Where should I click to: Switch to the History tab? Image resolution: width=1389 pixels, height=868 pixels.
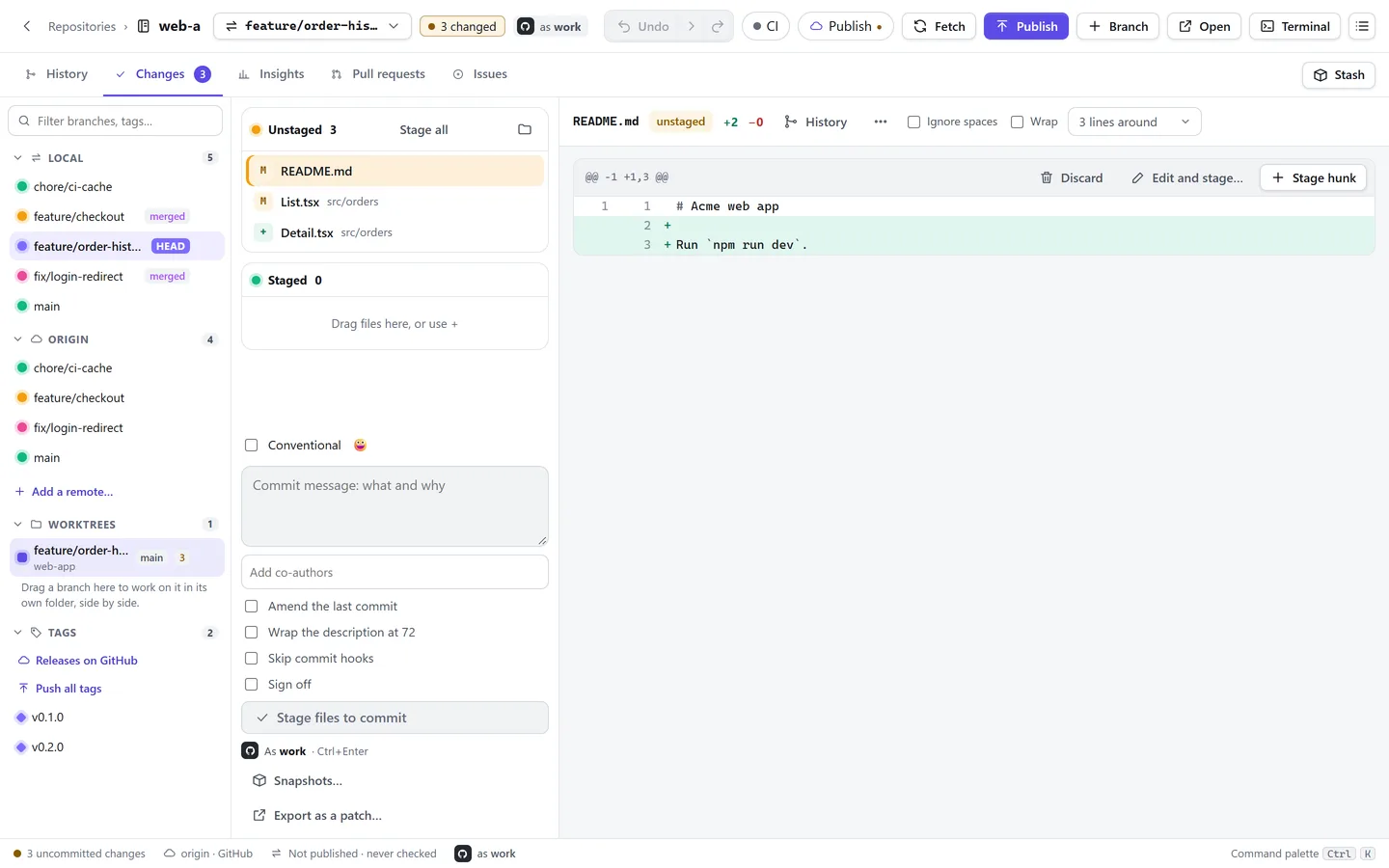pos(57,74)
